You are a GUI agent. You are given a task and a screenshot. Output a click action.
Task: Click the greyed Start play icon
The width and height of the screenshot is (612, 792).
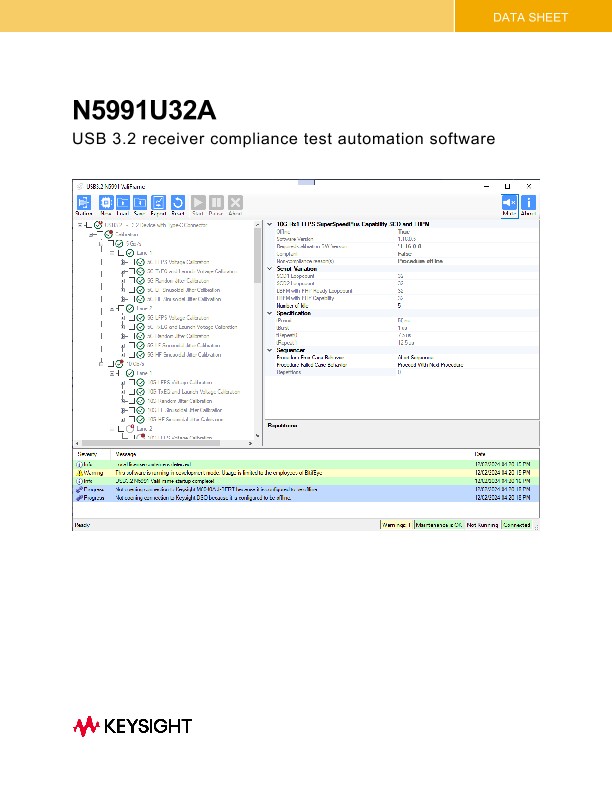198,203
